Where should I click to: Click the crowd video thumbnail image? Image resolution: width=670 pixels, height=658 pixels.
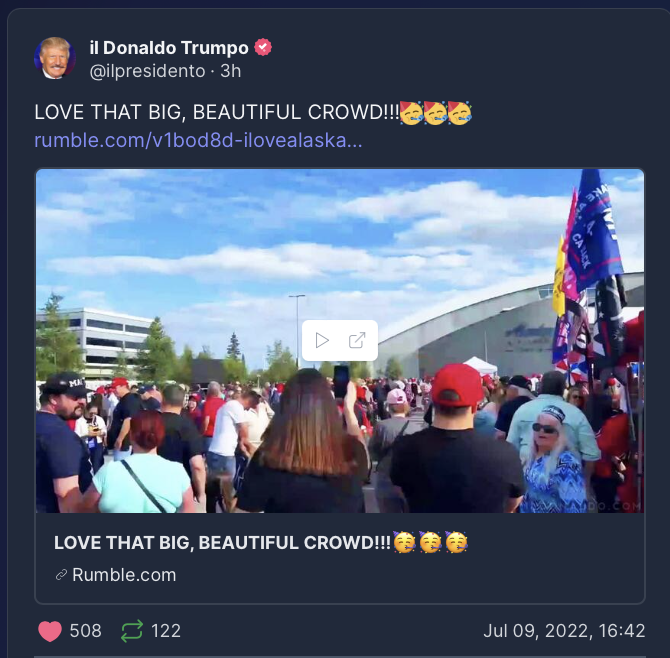340,341
